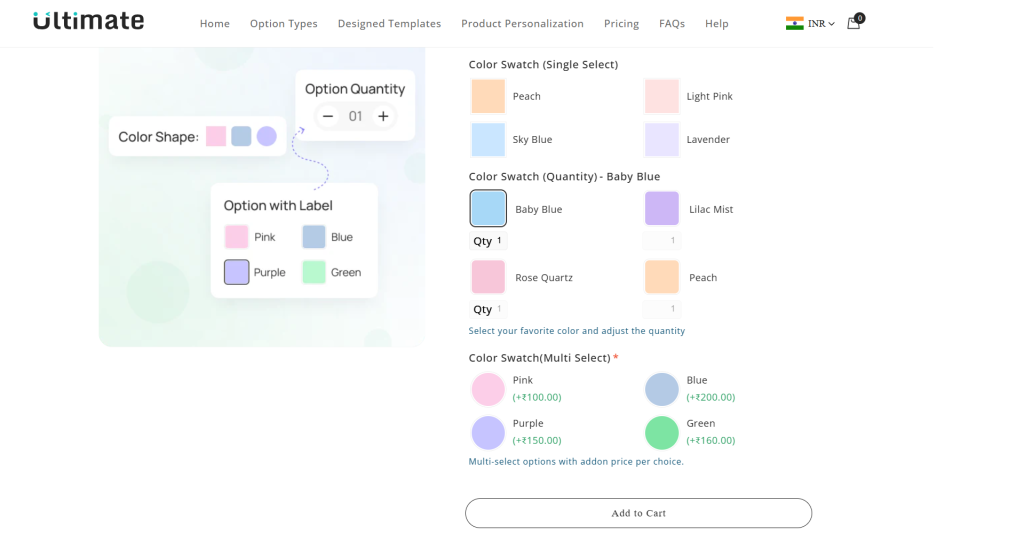
Task: Select the Peach single-select swatch
Action: pos(488,96)
